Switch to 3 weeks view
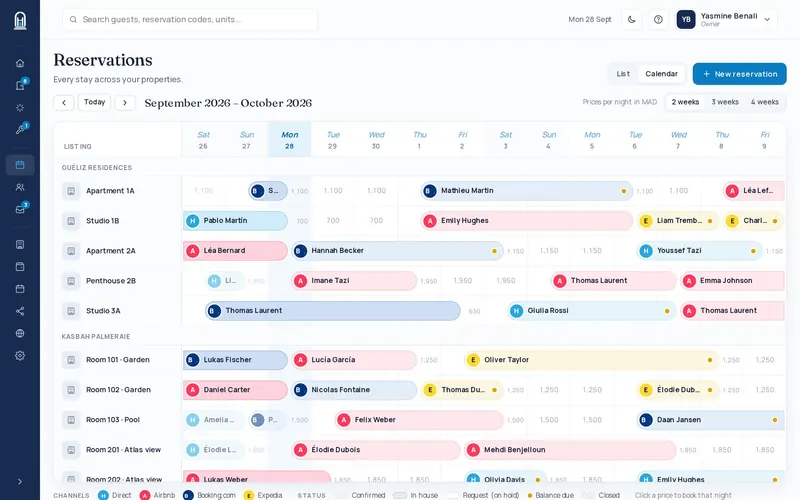800x500 pixels. point(725,102)
